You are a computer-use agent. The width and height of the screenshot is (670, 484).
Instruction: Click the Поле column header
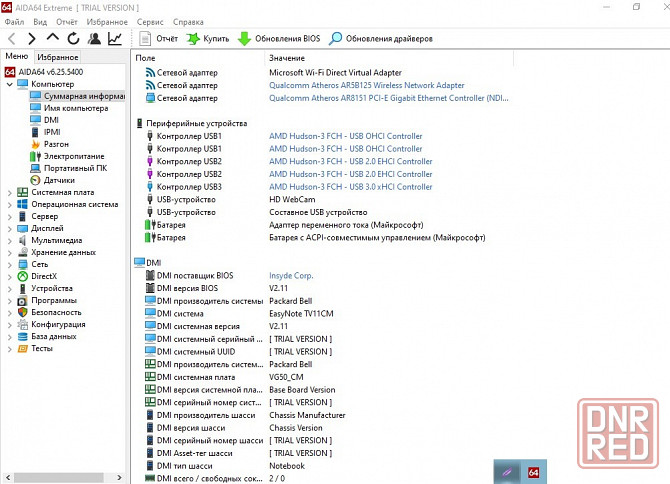tap(146, 58)
